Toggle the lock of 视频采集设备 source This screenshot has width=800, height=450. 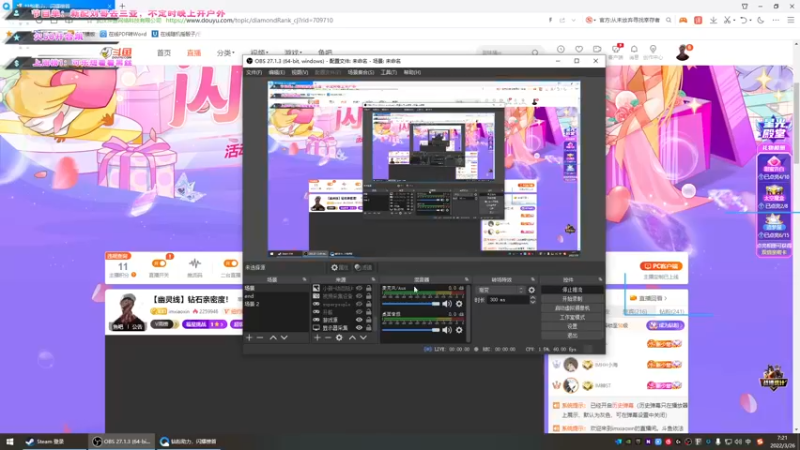368,296
